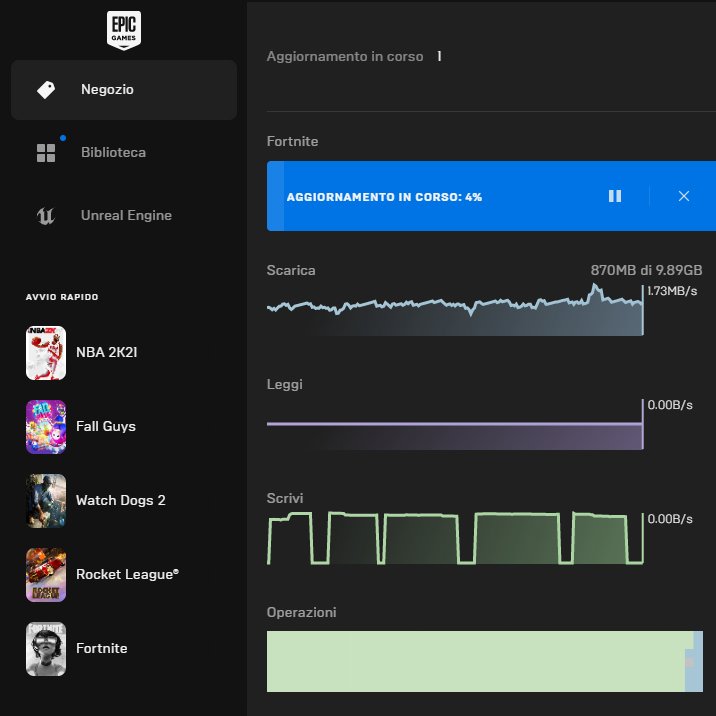Screen dimensions: 716x716
Task: Click the Scarica download speed graph
Action: pyautogui.click(x=455, y=311)
